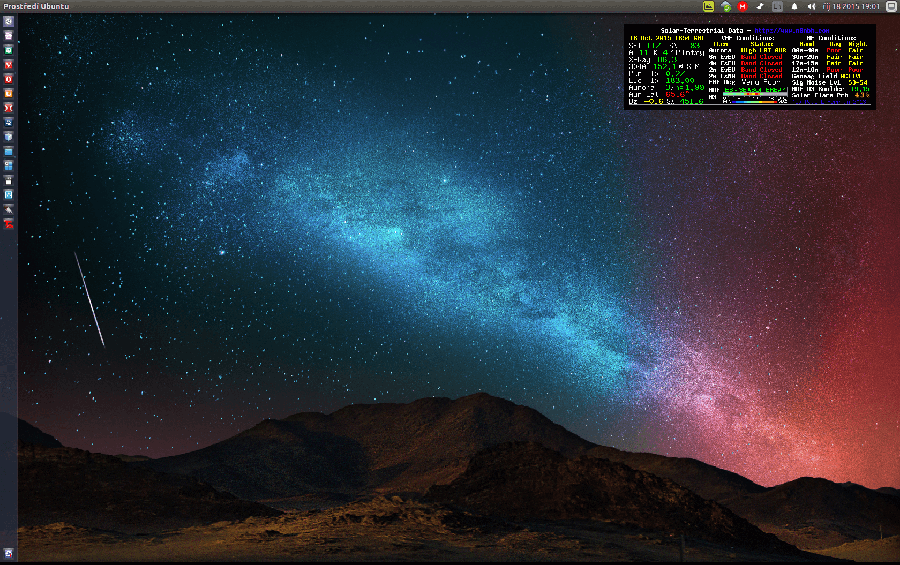Open the Trash at the launcher bottom
The height and width of the screenshot is (565, 900).
[x=9, y=553]
